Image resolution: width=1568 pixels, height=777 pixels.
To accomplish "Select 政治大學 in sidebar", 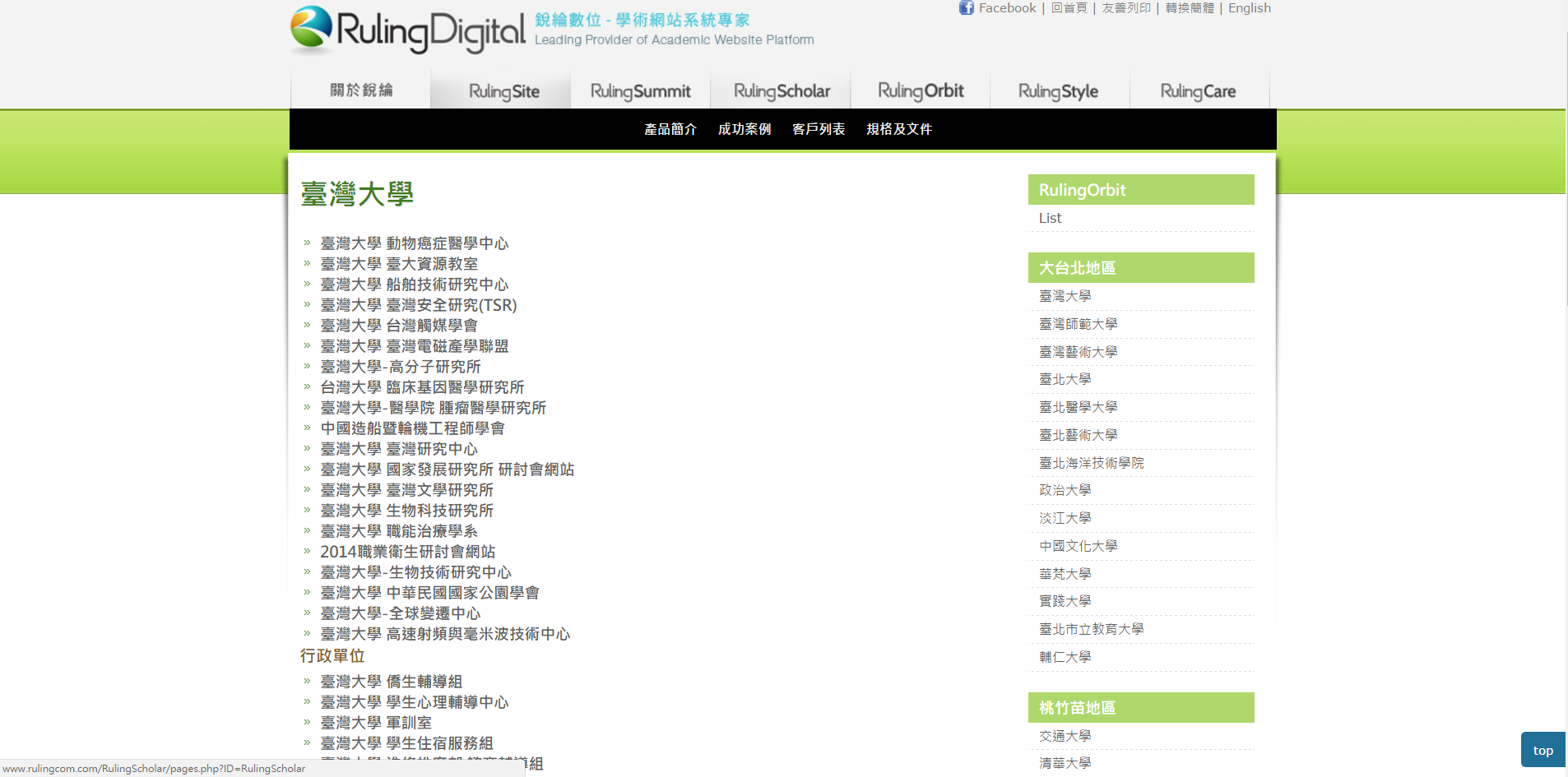I will 1065,490.
